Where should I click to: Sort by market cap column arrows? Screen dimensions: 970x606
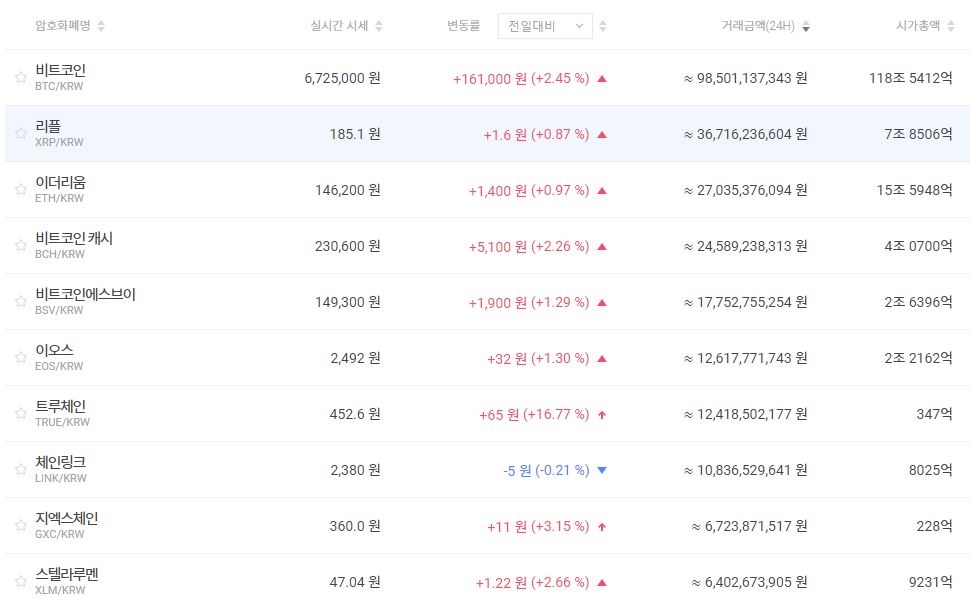click(x=949, y=26)
